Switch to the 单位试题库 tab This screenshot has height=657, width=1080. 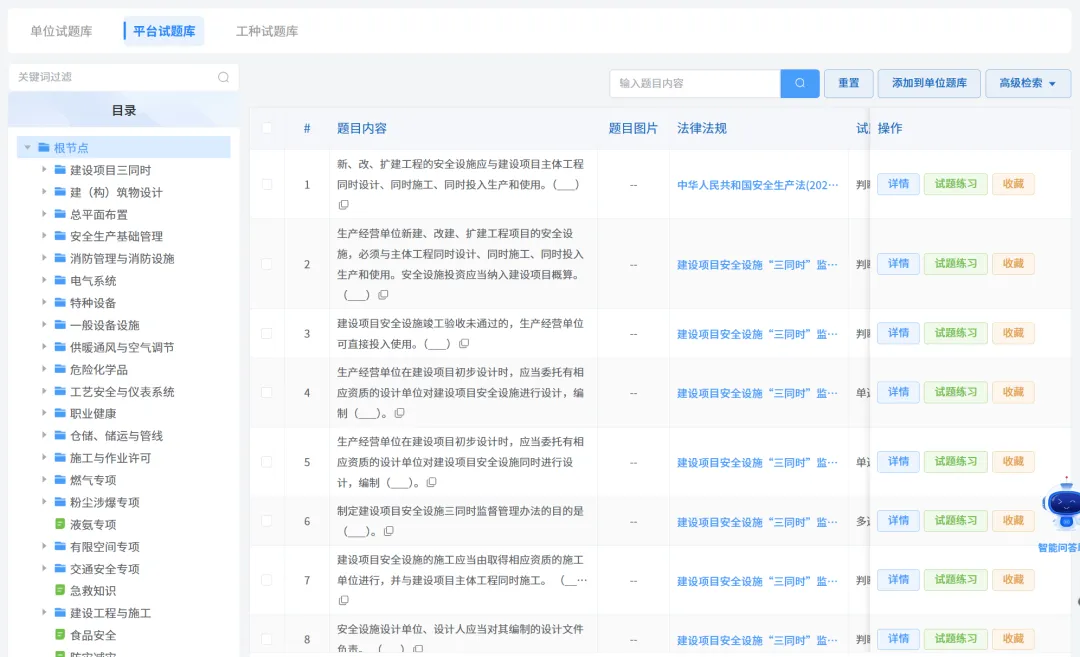tap(61, 31)
